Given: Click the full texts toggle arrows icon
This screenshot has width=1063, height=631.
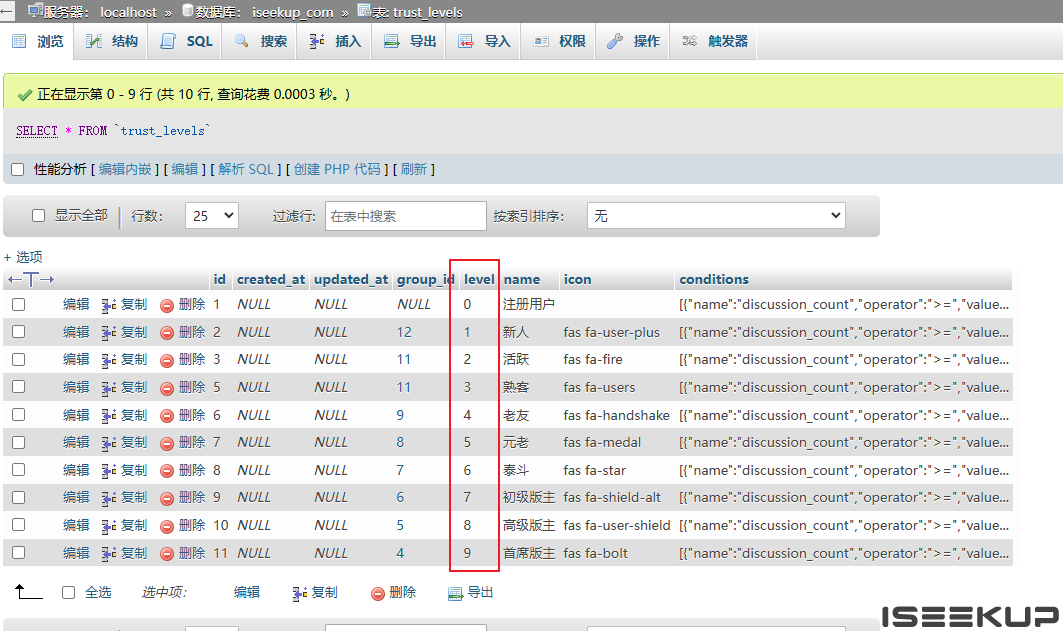Looking at the screenshot, I should [x=31, y=279].
